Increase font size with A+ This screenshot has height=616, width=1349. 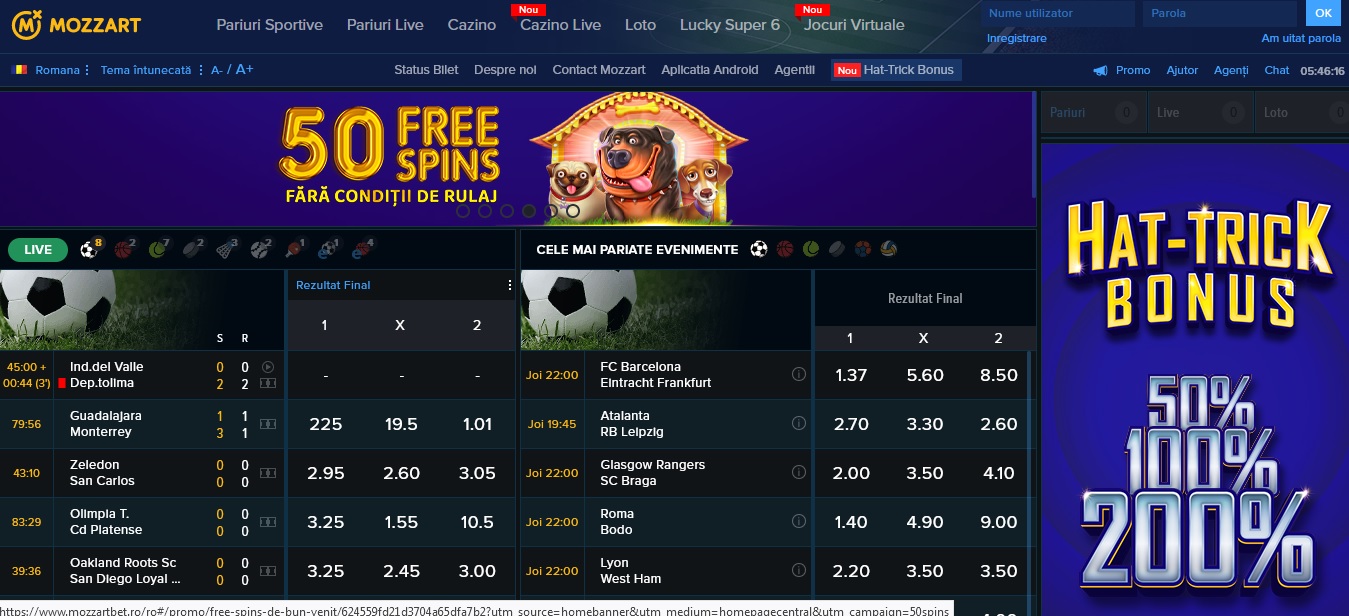click(244, 69)
